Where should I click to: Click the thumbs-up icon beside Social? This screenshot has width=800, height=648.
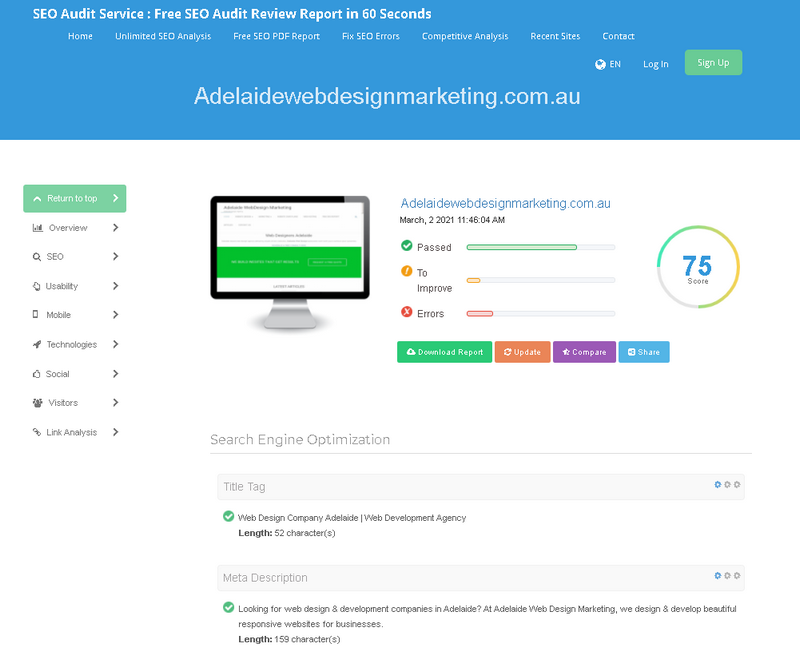(x=36, y=374)
